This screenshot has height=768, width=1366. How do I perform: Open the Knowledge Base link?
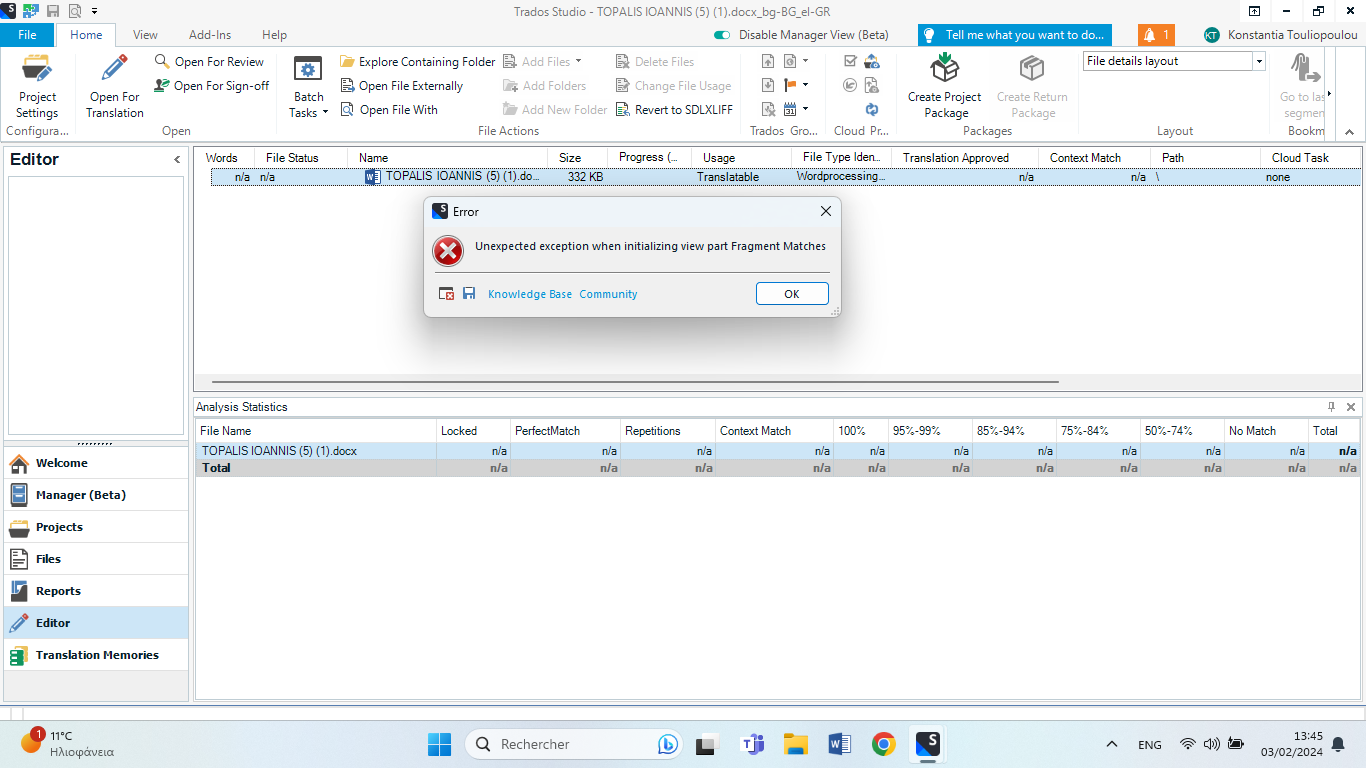[530, 294]
